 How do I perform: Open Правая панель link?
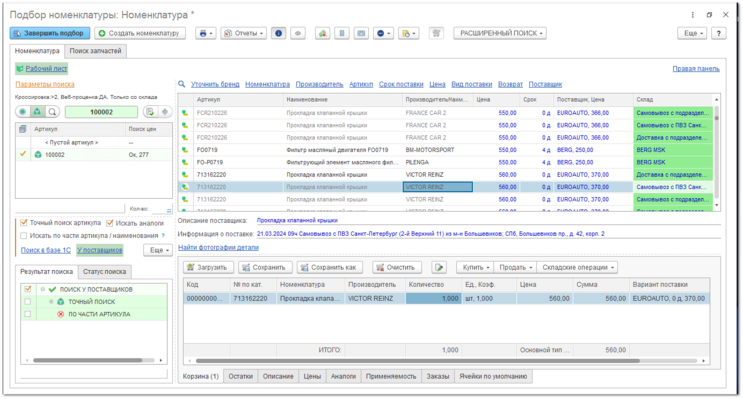(x=696, y=69)
